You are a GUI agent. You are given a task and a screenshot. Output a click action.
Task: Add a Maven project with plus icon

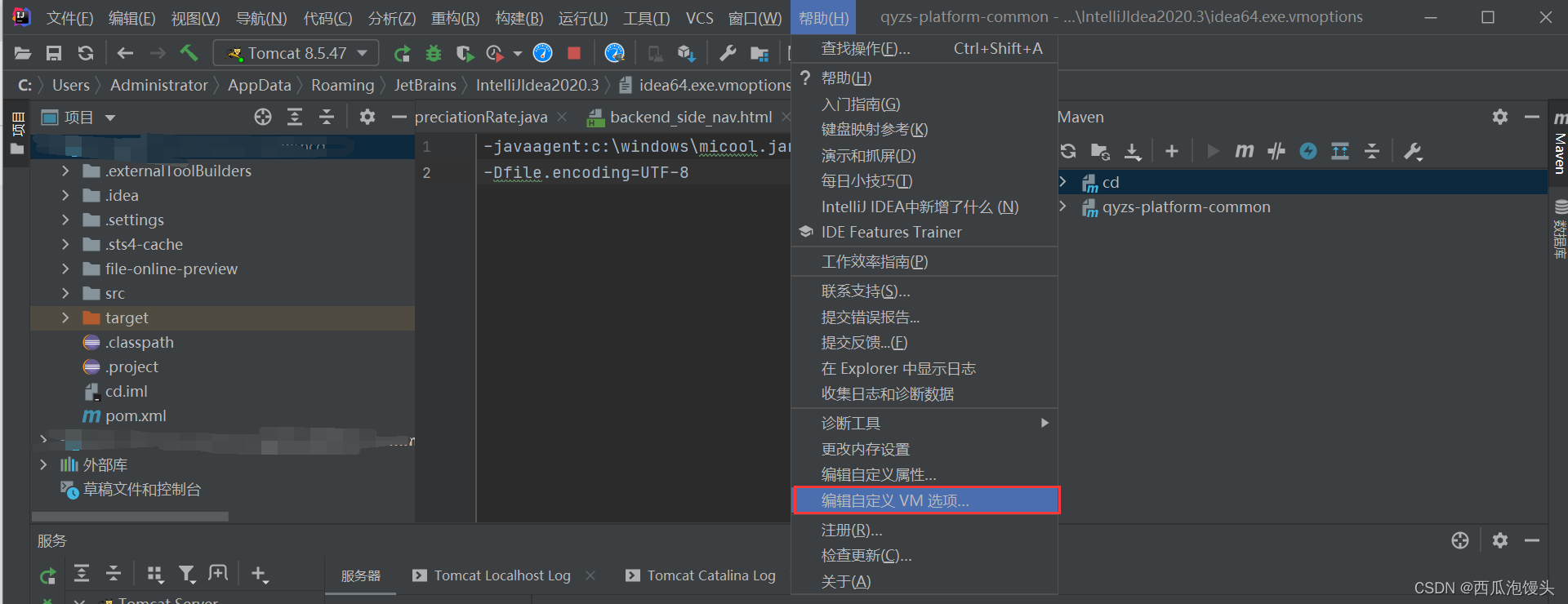pyautogui.click(x=1172, y=151)
